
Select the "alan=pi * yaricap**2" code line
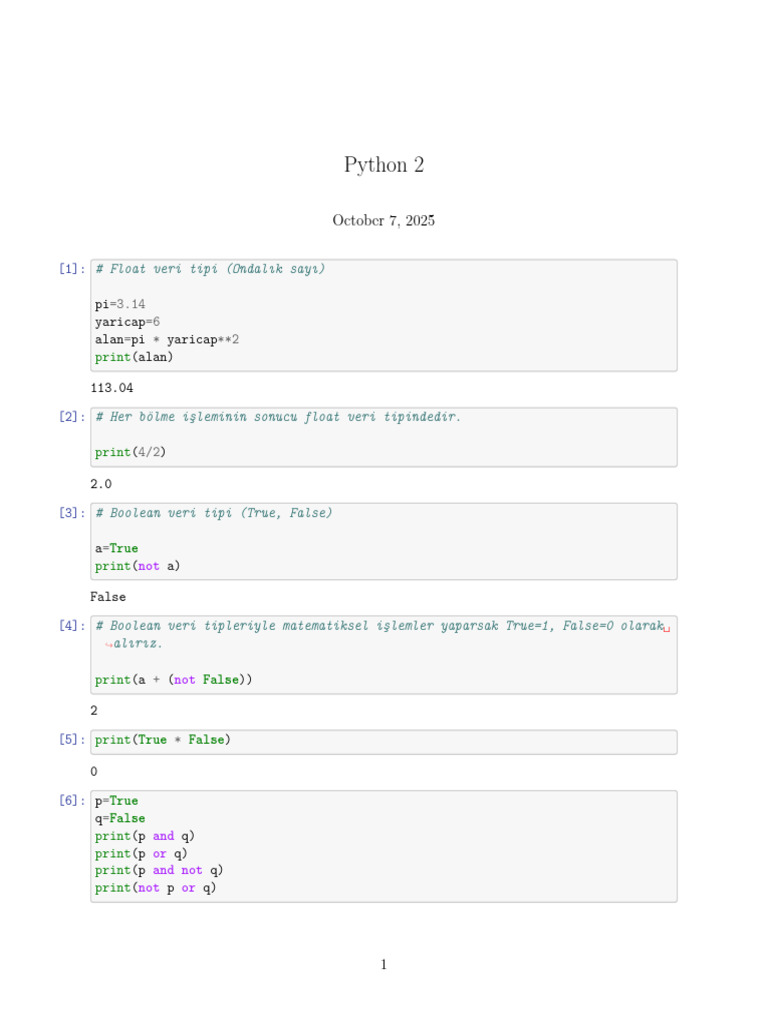(167, 339)
